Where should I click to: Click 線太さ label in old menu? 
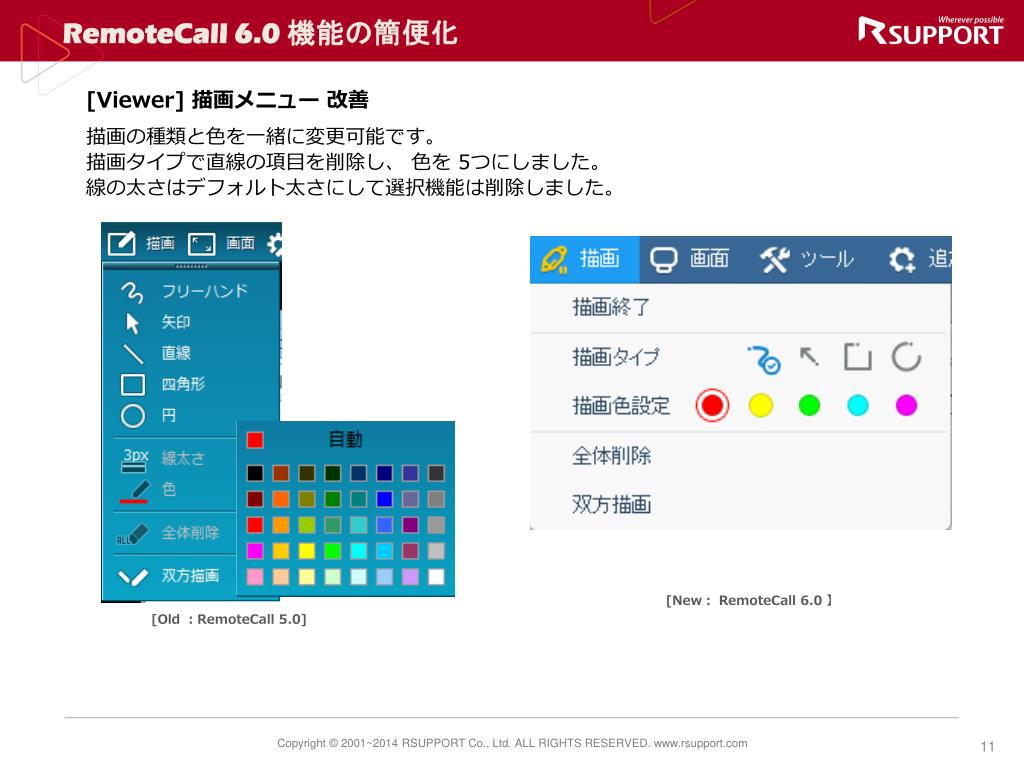[x=183, y=458]
